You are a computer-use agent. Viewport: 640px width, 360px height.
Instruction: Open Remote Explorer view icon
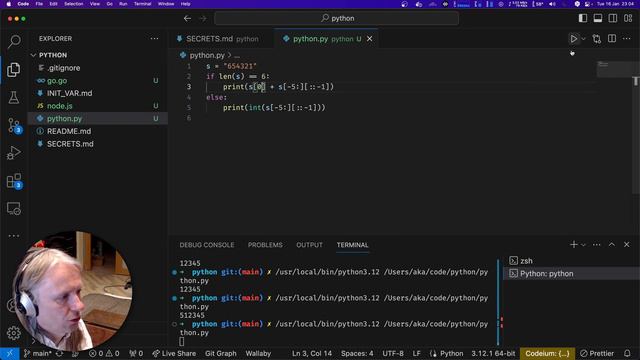click(x=13, y=209)
